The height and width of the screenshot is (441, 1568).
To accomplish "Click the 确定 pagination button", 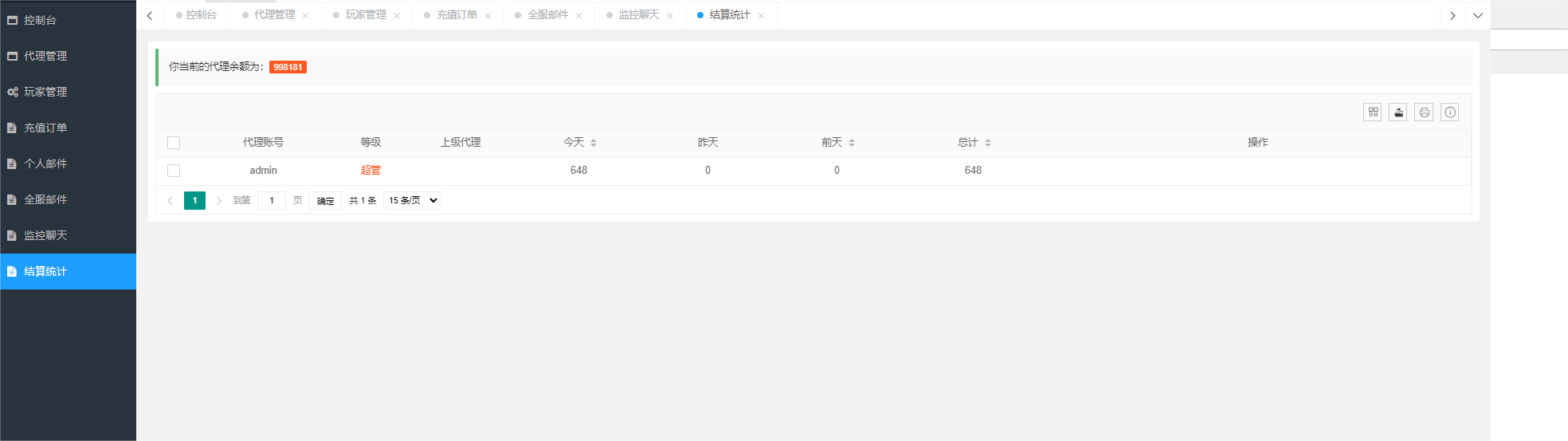I will point(325,201).
